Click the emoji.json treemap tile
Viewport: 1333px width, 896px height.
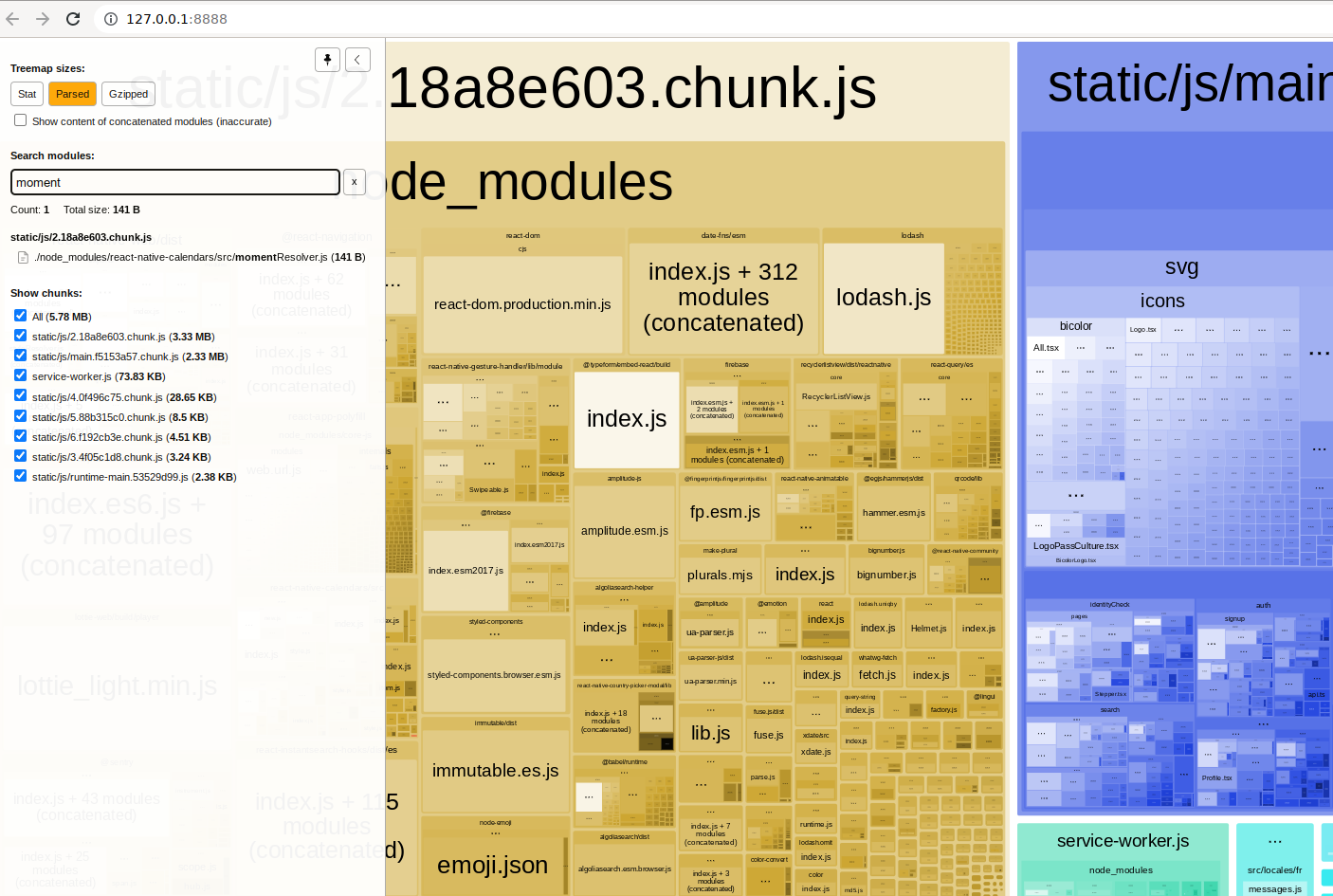point(492,865)
